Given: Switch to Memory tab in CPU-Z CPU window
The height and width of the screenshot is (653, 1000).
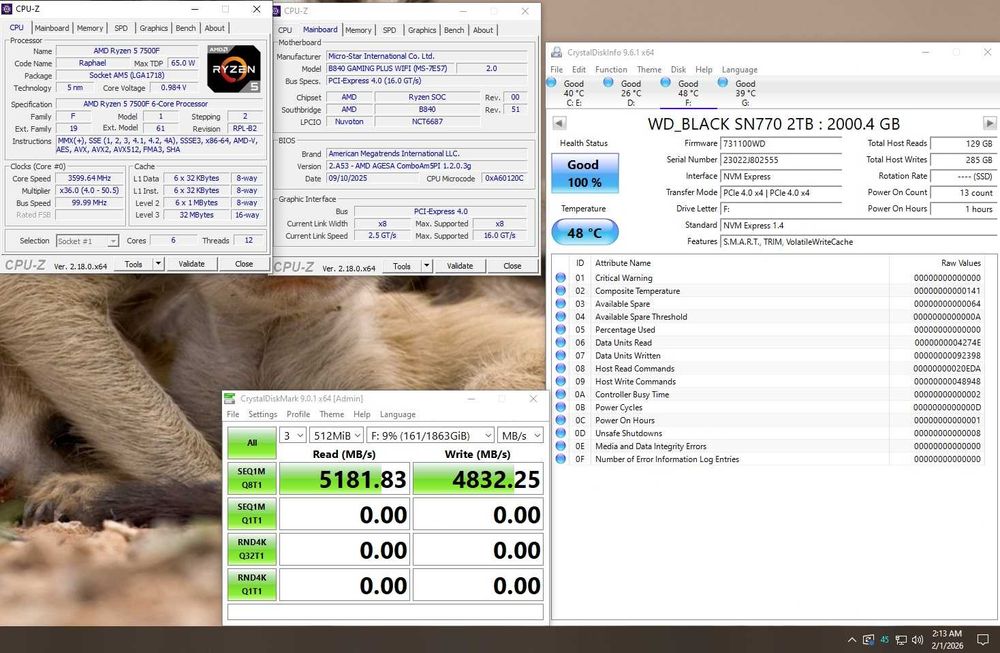Looking at the screenshot, I should click(90, 28).
